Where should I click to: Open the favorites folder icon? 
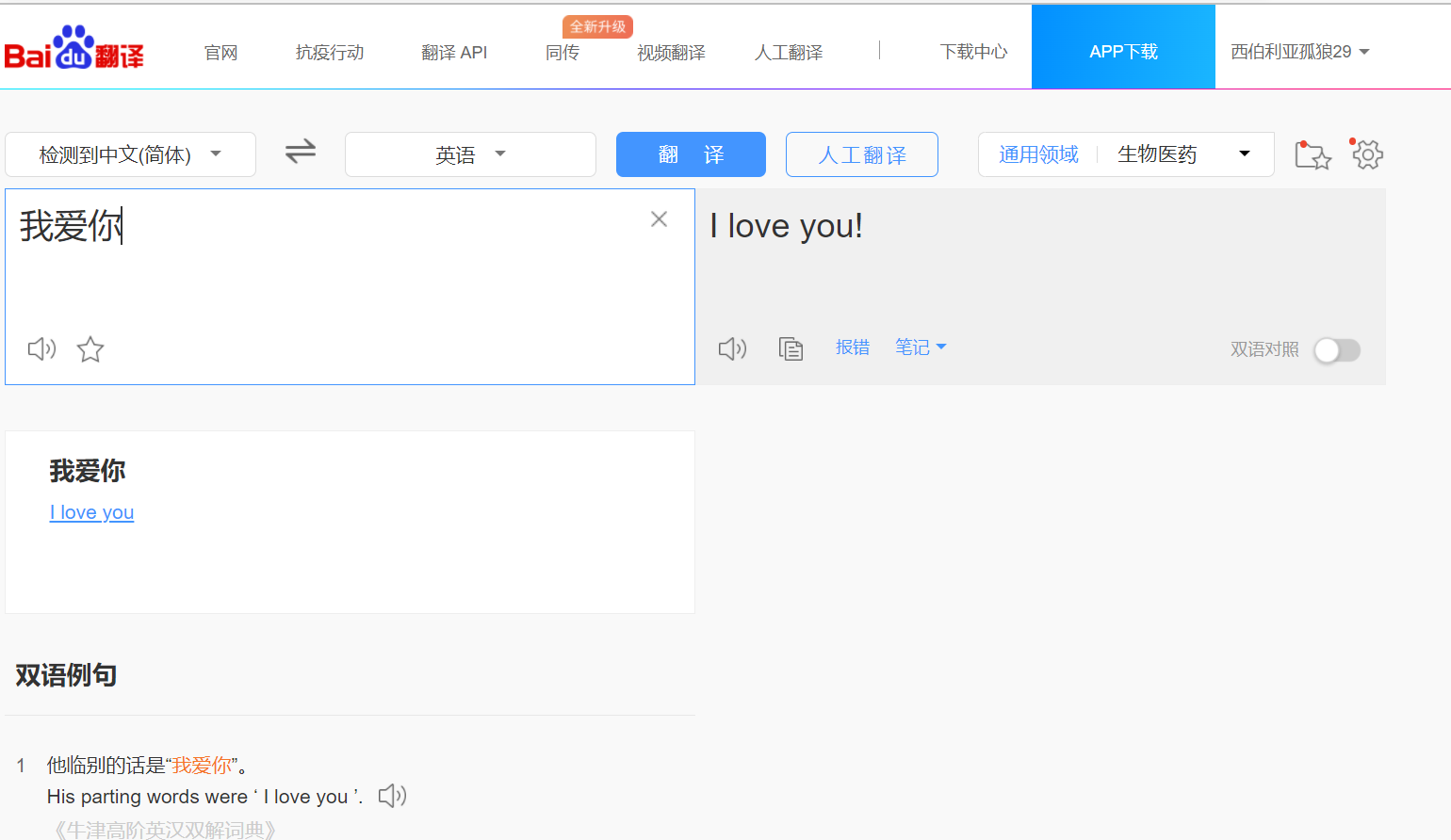[1312, 154]
